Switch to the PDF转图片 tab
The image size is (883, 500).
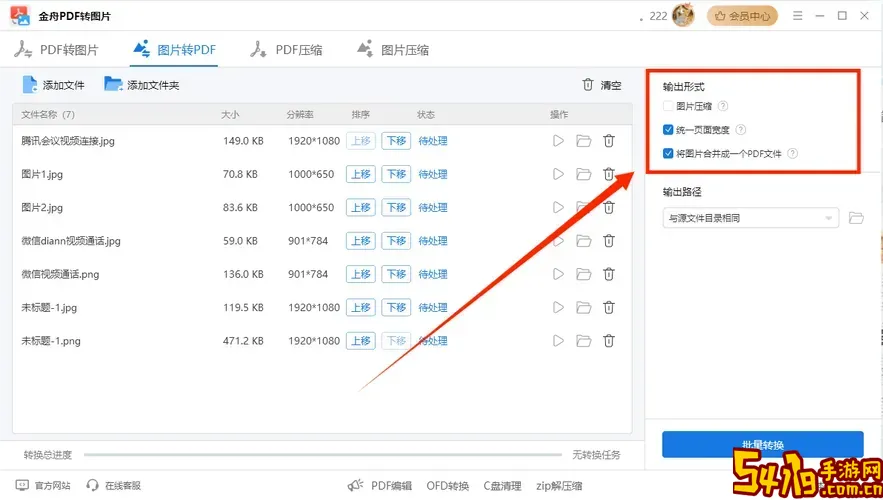56,50
